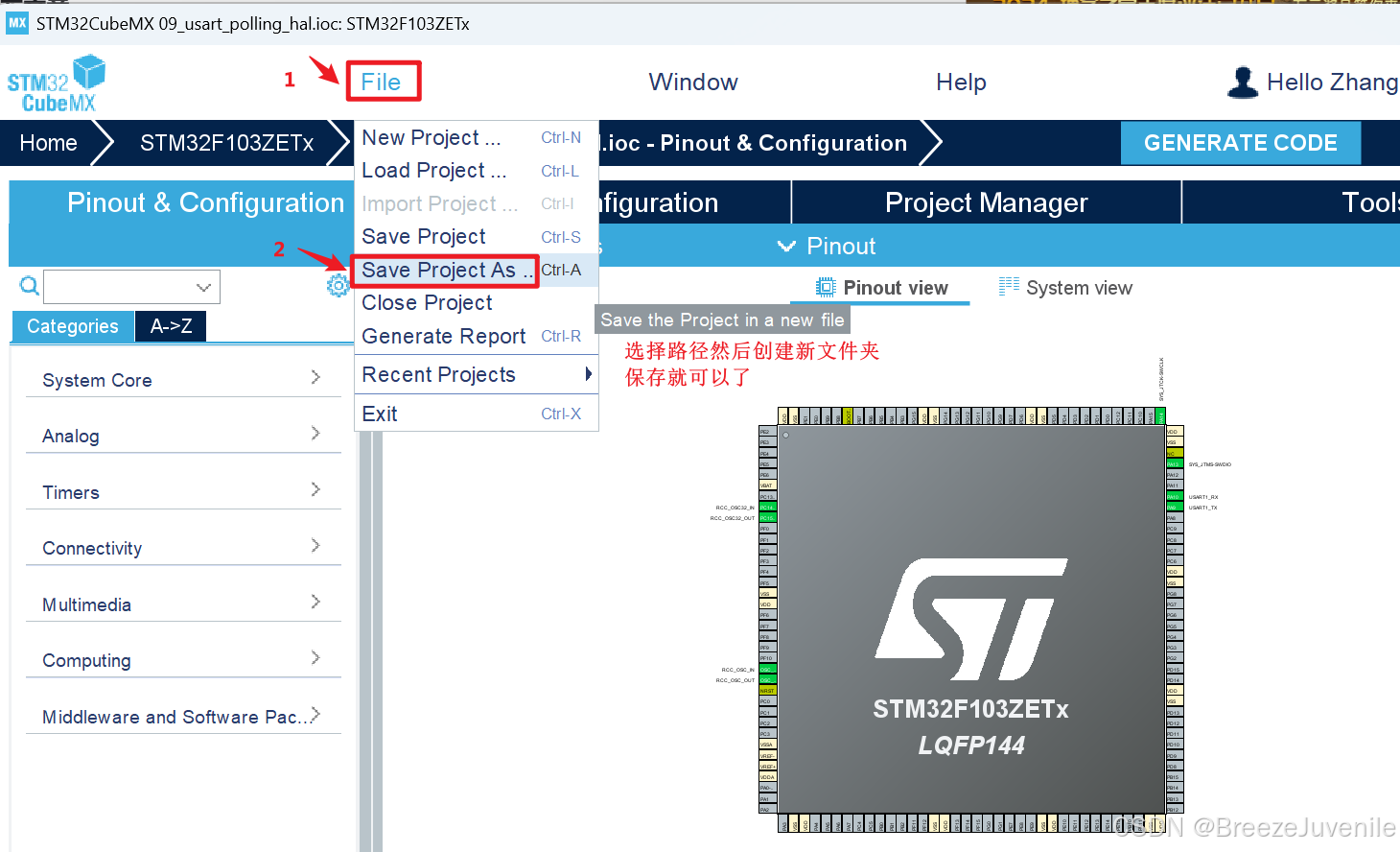This screenshot has height=852, width=1400.
Task: Click the Hello Zhang account link
Action: 1332,83
